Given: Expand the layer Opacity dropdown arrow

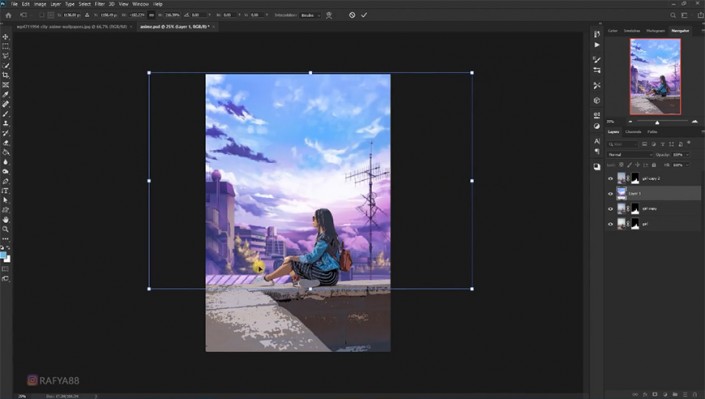Looking at the screenshot, I should tap(687, 155).
